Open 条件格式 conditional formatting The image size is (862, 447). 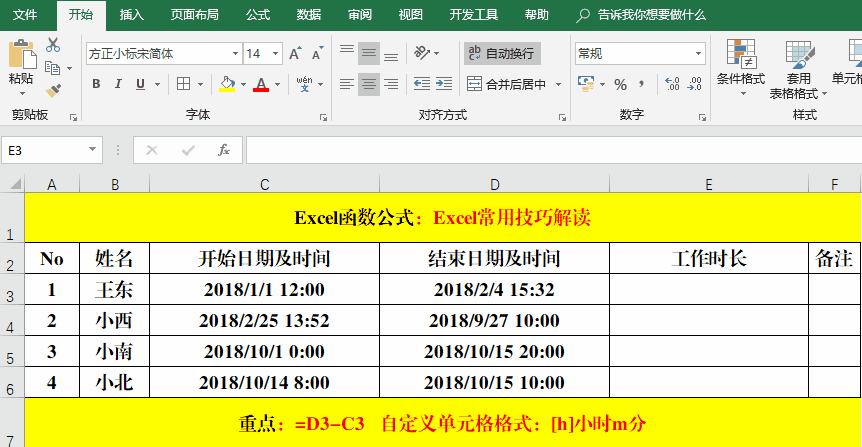pos(741,68)
